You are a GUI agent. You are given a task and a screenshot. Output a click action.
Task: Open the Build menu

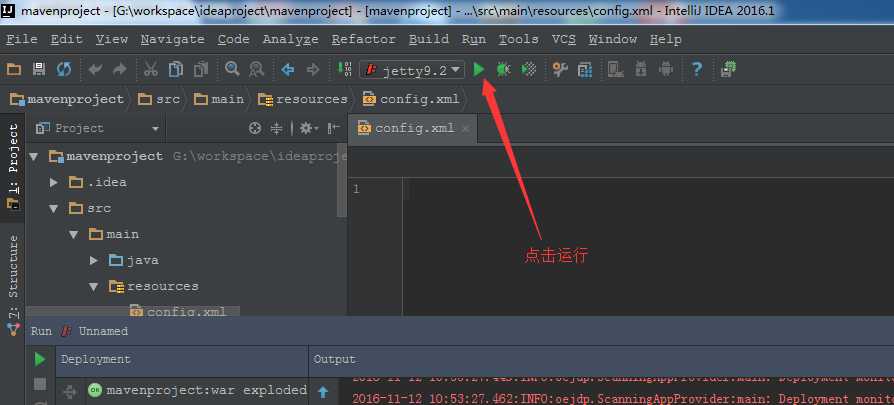428,39
